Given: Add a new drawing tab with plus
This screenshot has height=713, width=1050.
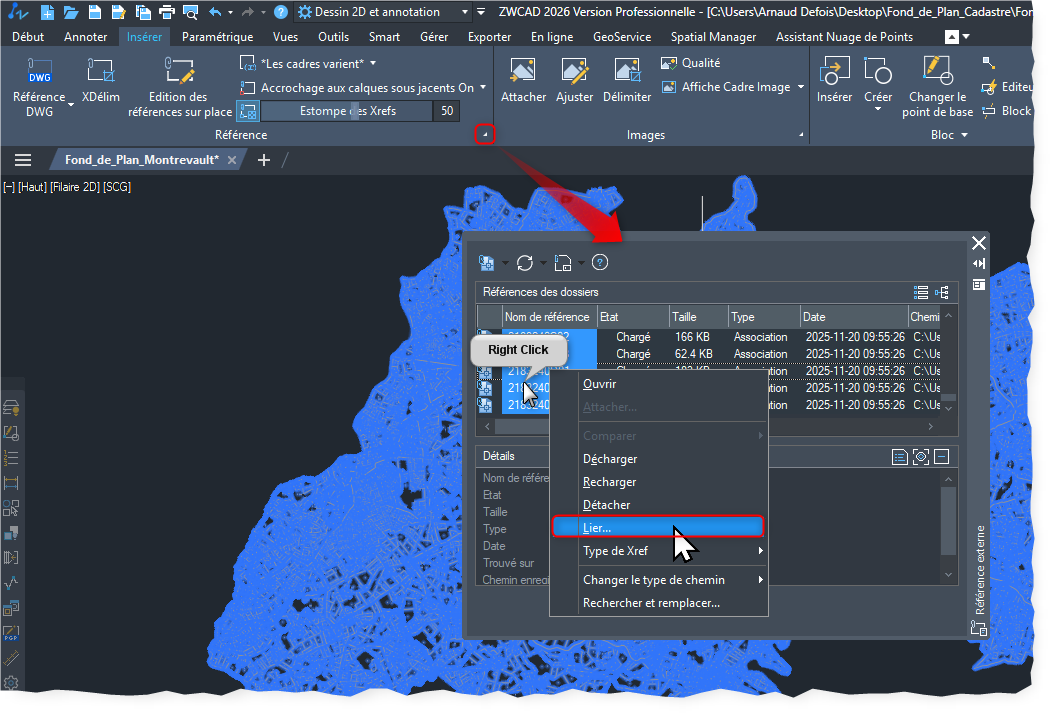Looking at the screenshot, I should tap(264, 160).
